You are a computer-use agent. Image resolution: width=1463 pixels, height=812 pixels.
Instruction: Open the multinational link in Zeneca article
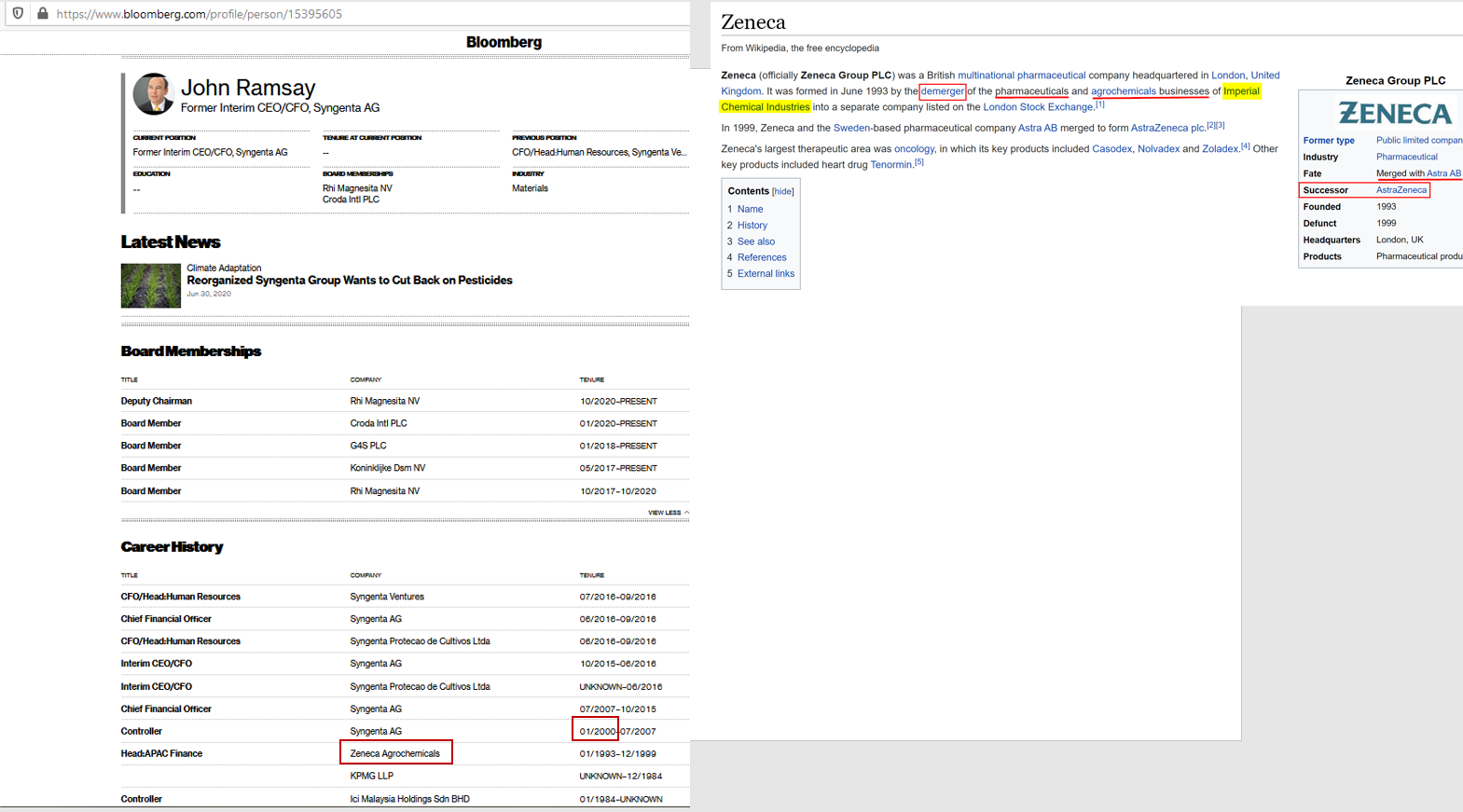click(987, 76)
